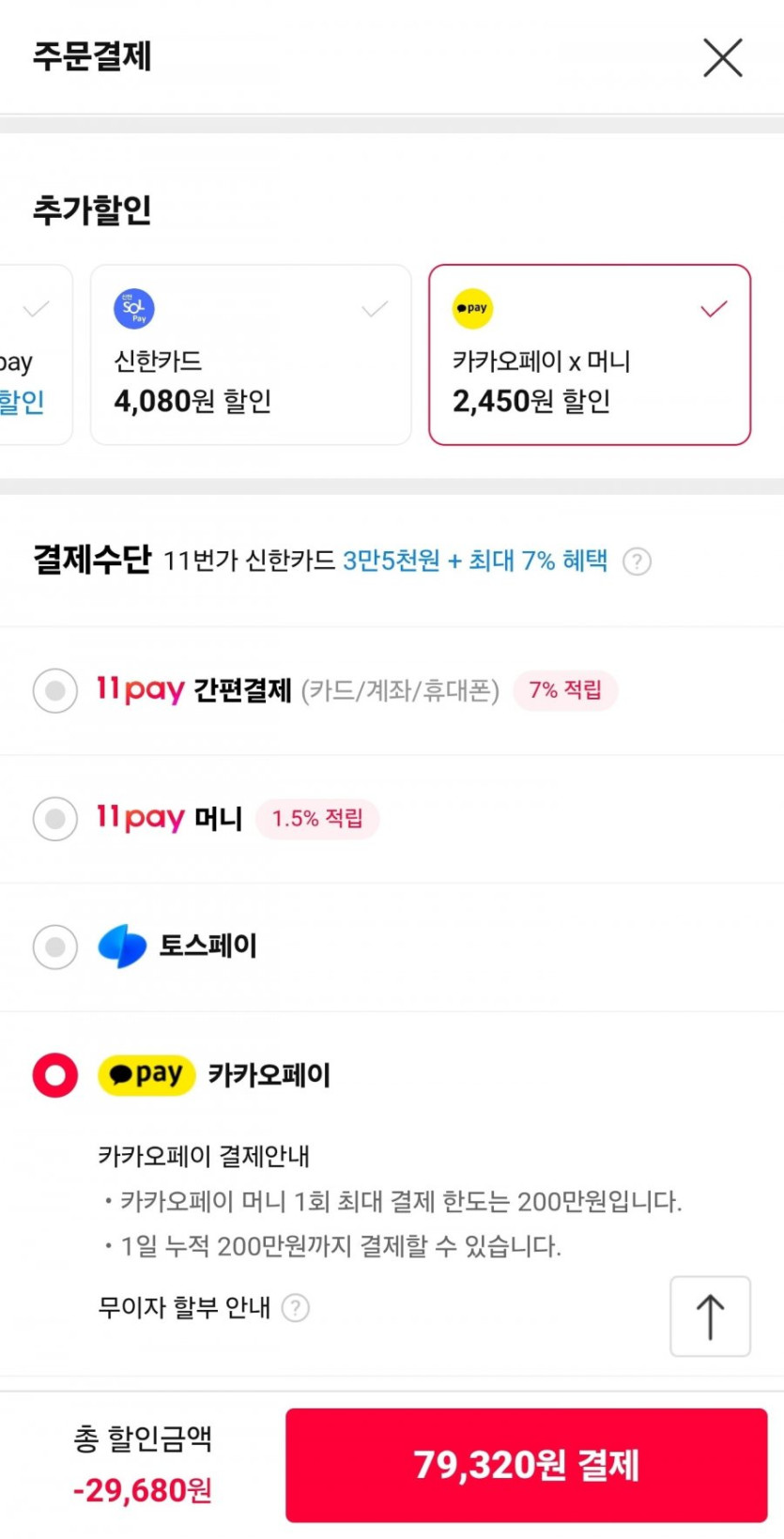Select 토스페이 radio button
This screenshot has height=1539, width=784.
click(x=55, y=946)
